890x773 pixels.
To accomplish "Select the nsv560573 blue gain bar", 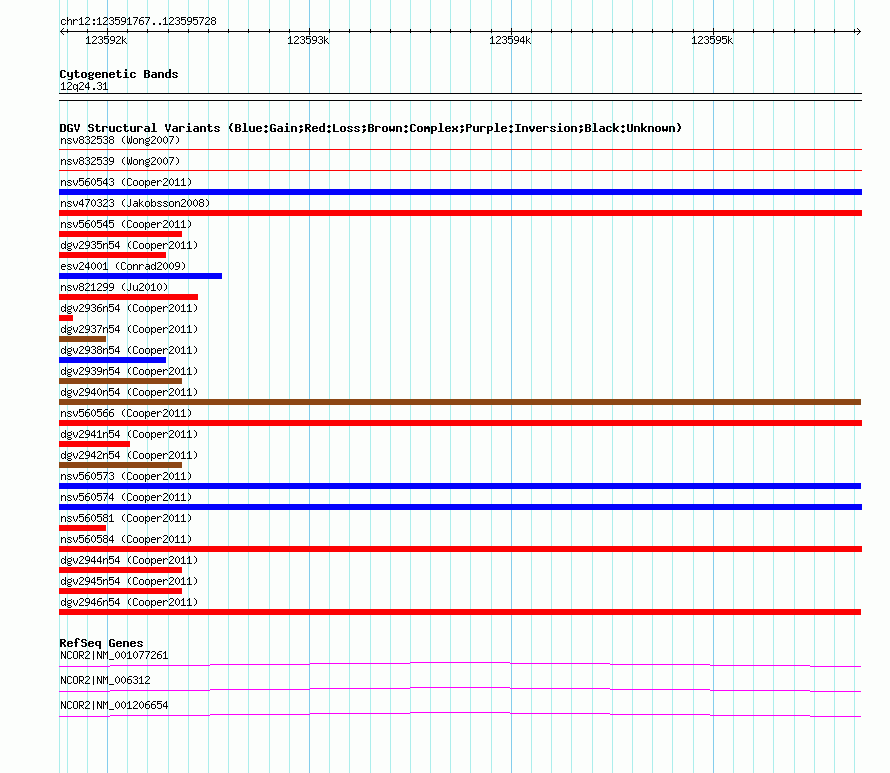I will (x=460, y=486).
